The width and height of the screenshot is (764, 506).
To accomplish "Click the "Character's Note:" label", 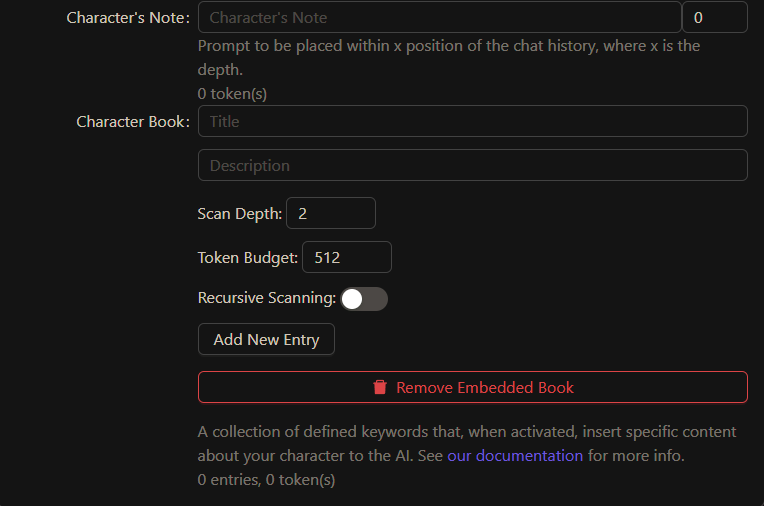I will pyautogui.click(x=128, y=18).
